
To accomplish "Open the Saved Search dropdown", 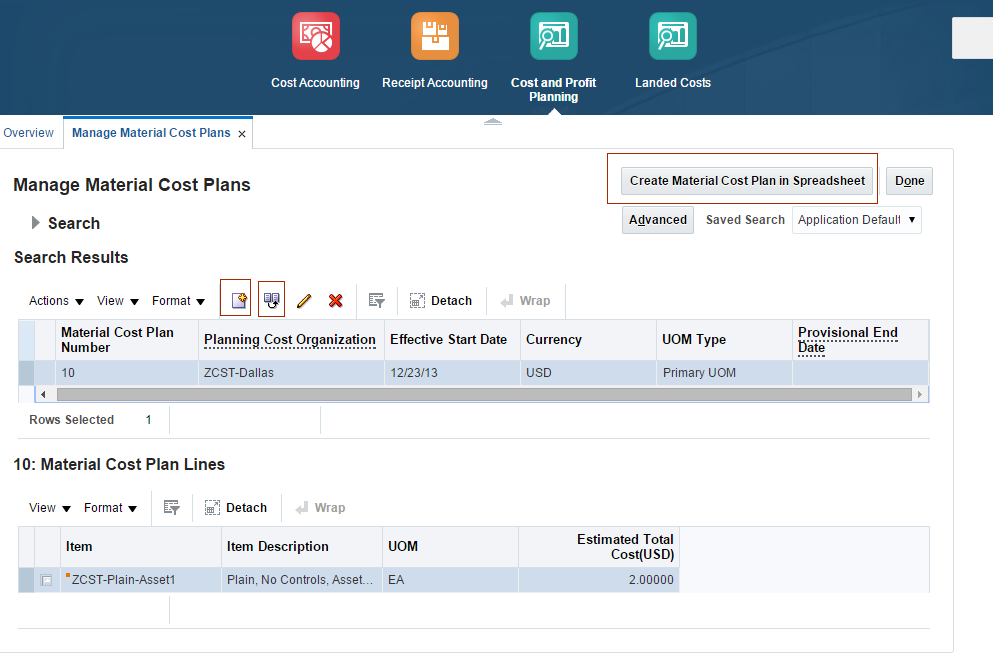I will click(x=856, y=220).
